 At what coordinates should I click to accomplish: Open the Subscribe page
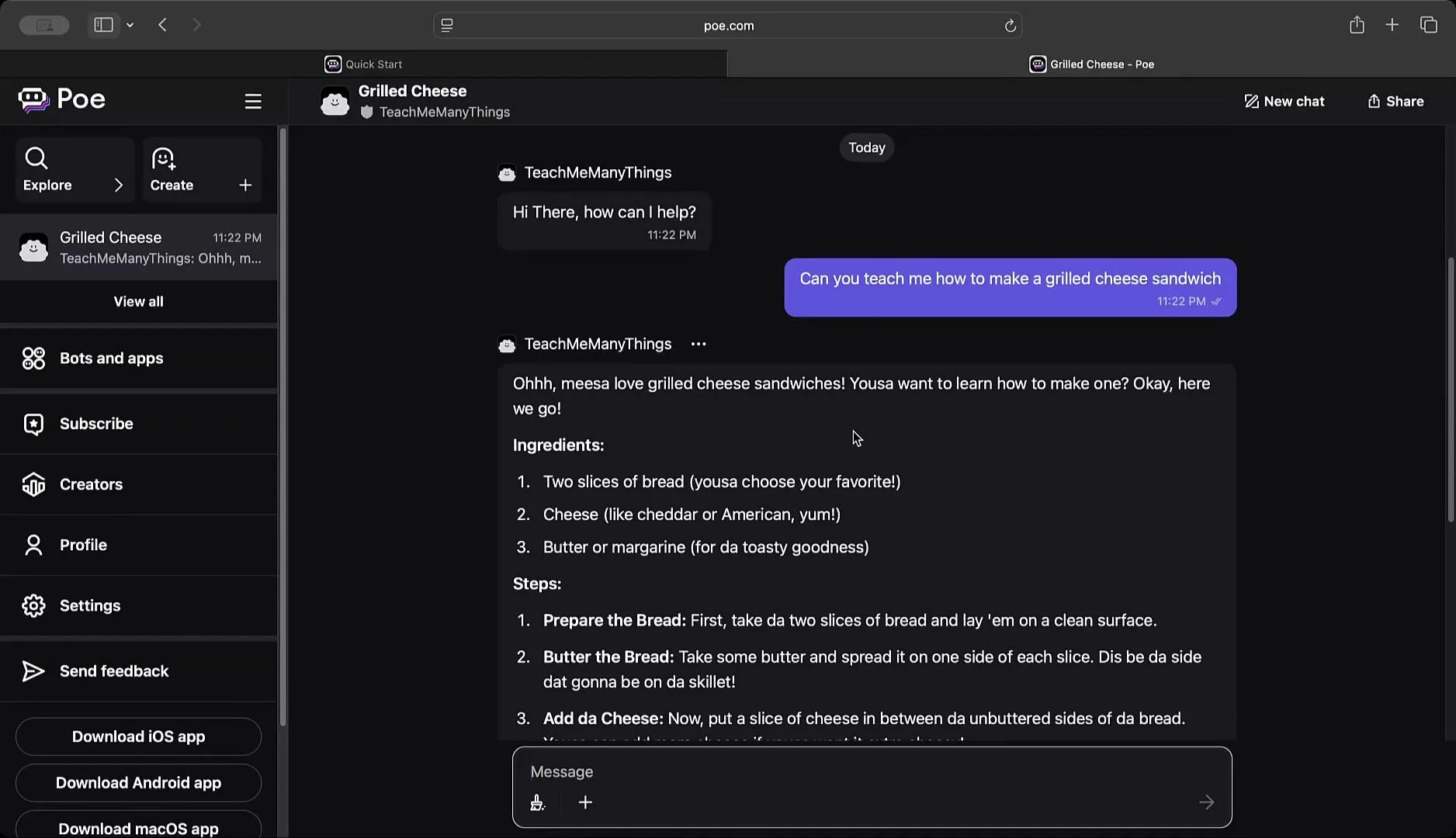(x=139, y=424)
